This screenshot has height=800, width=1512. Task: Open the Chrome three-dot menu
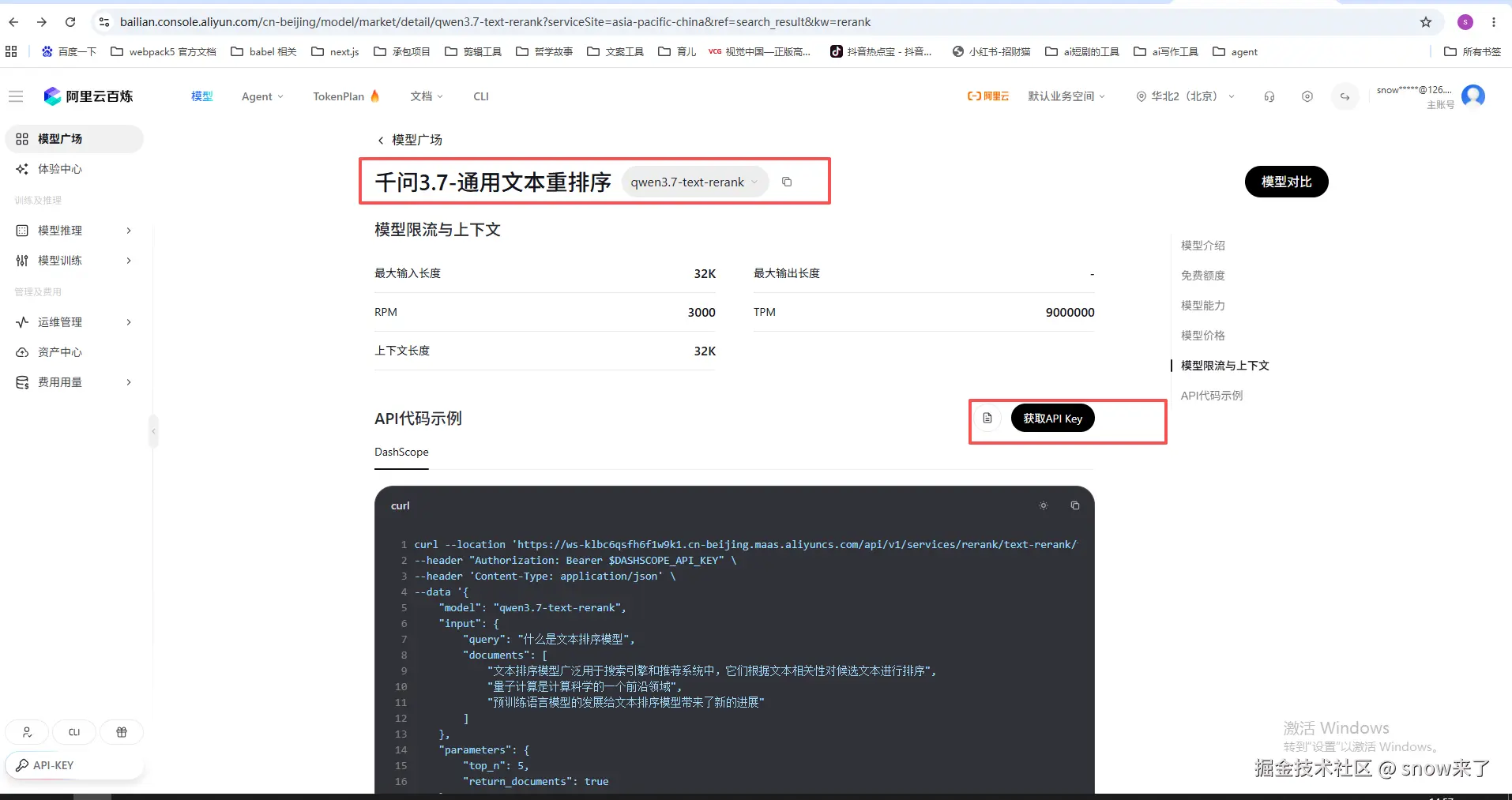1494,22
